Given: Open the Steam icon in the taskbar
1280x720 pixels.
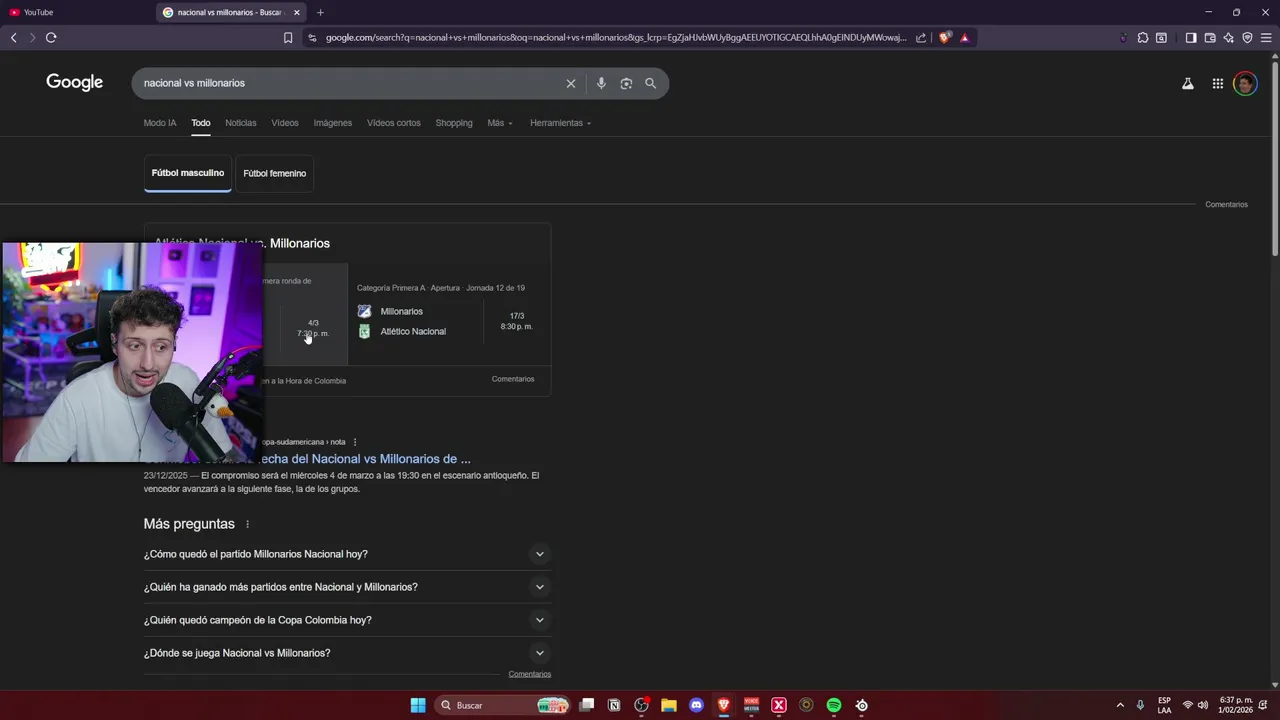Looking at the screenshot, I should tap(862, 705).
